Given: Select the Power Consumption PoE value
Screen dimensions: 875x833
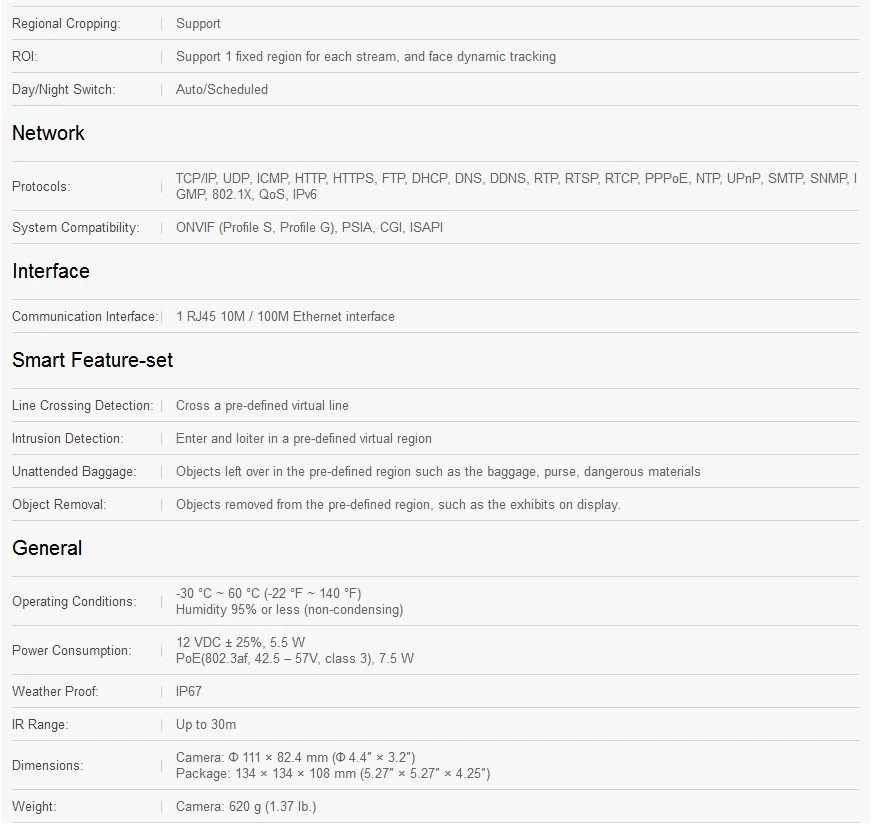Looking at the screenshot, I should coord(295,659).
